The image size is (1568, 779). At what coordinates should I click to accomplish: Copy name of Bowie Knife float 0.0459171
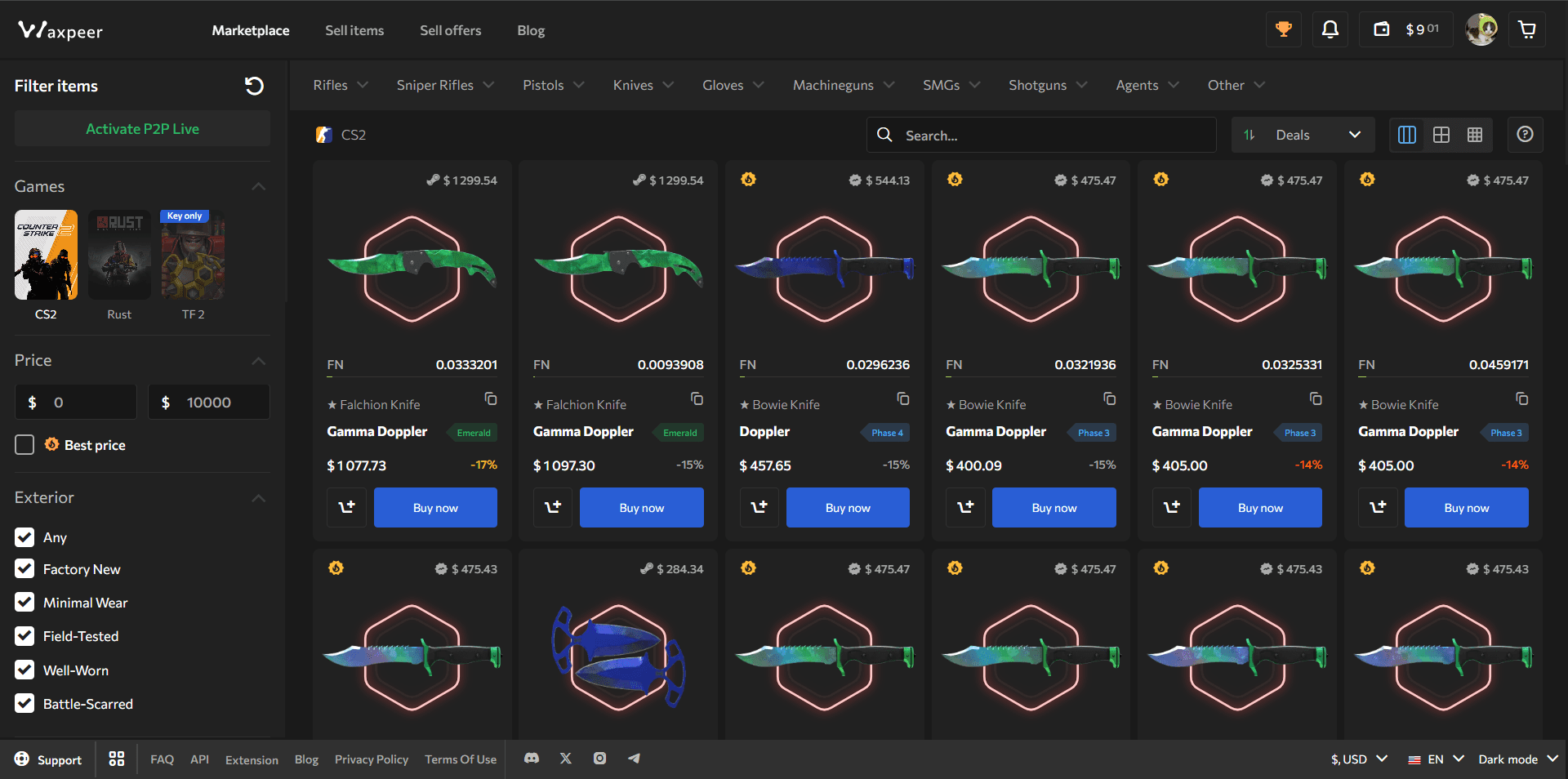[1522, 398]
